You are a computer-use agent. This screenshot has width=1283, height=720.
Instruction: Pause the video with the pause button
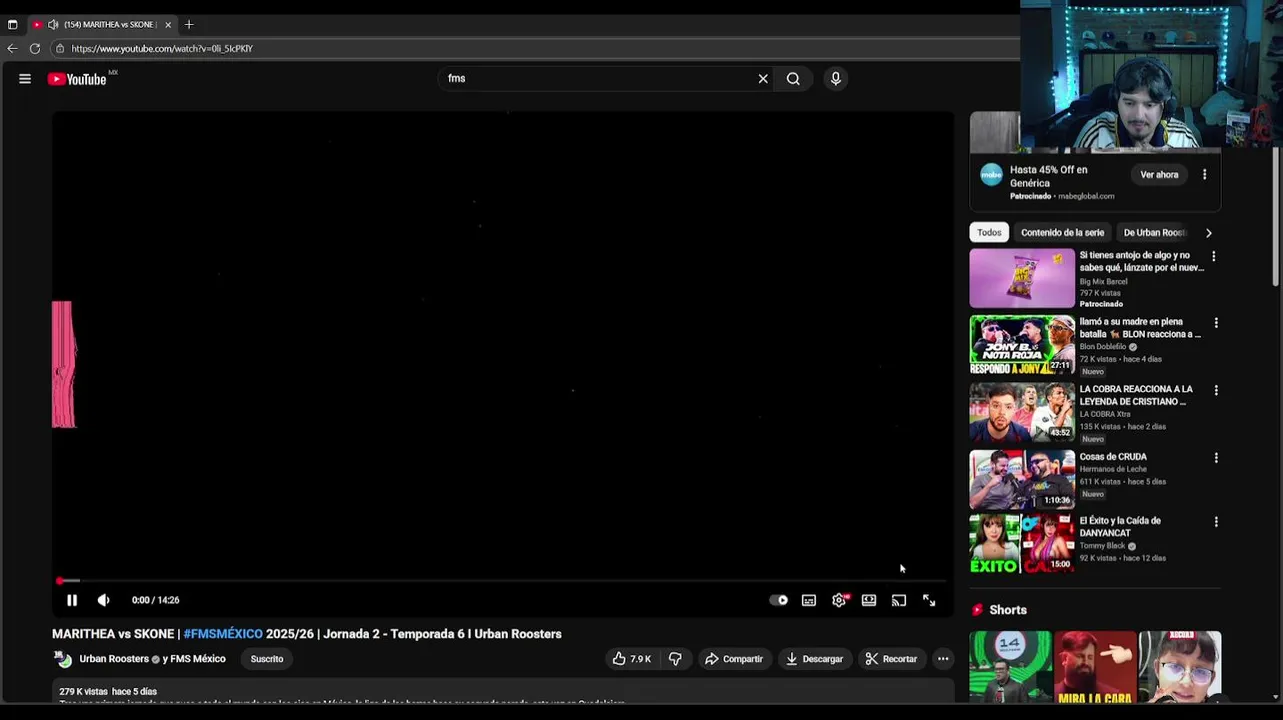pos(72,600)
